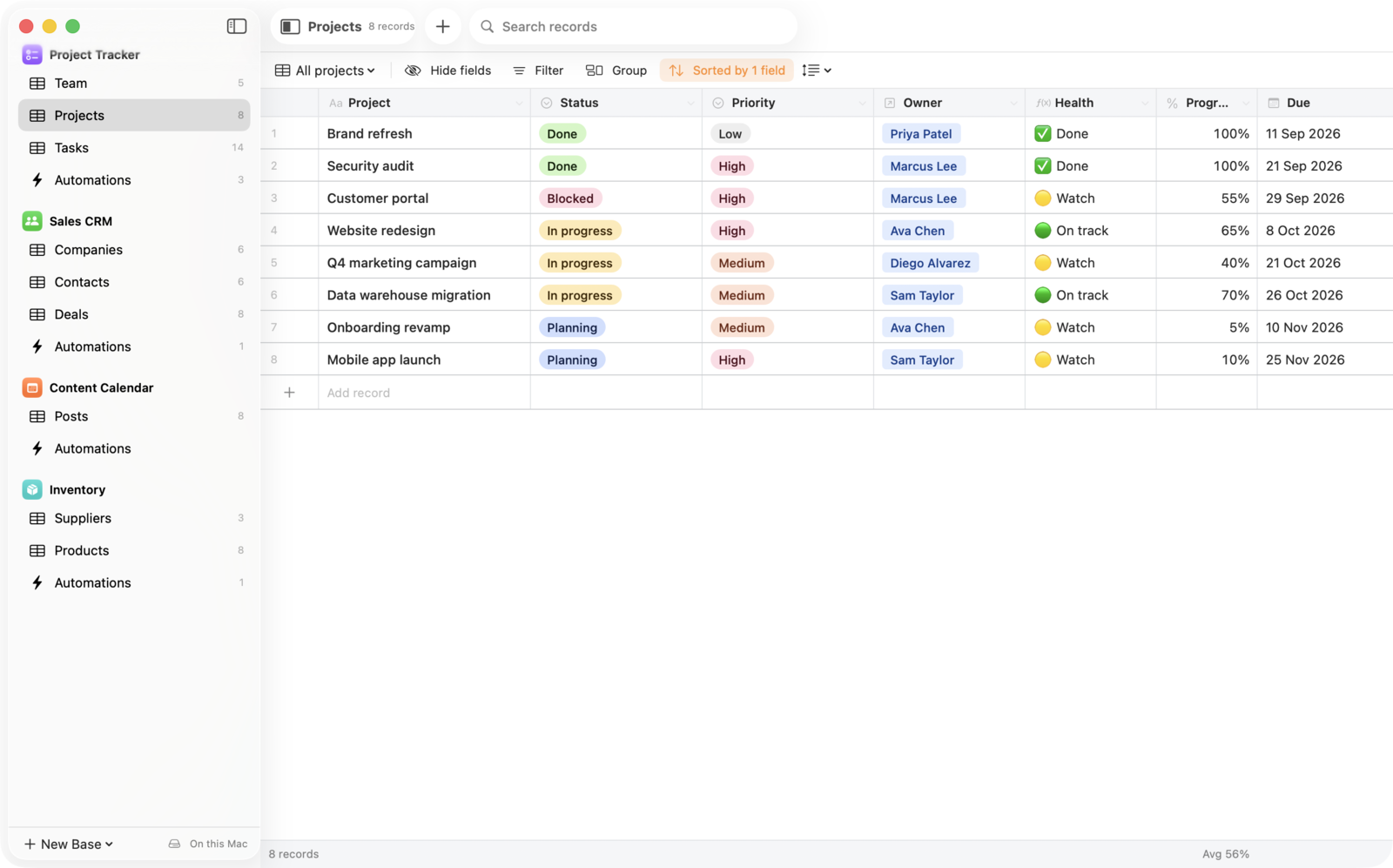Open the New Base dropdown
This screenshot has width=1393, height=868.
point(69,844)
